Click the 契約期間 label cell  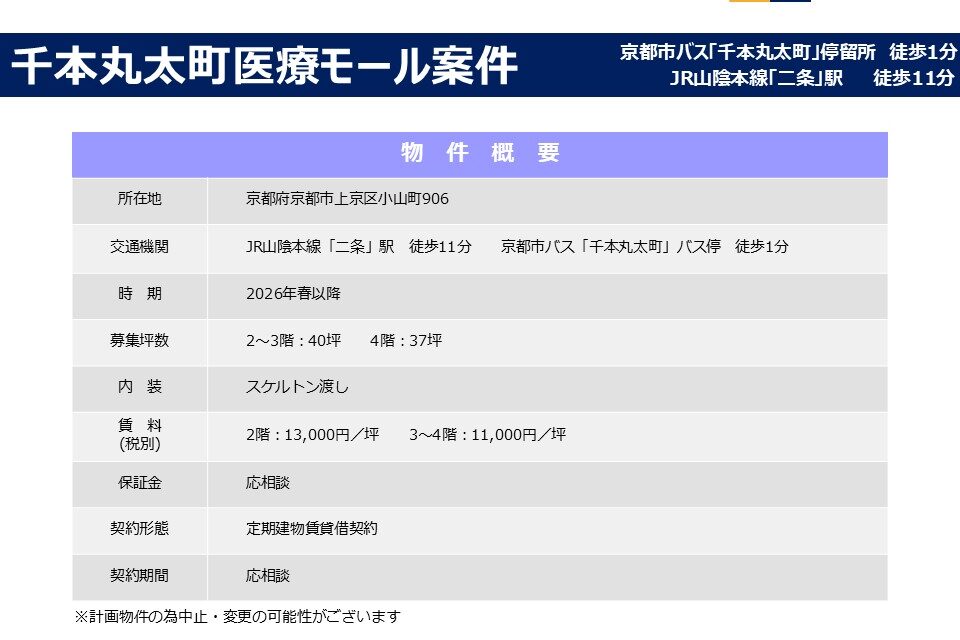[x=140, y=577]
